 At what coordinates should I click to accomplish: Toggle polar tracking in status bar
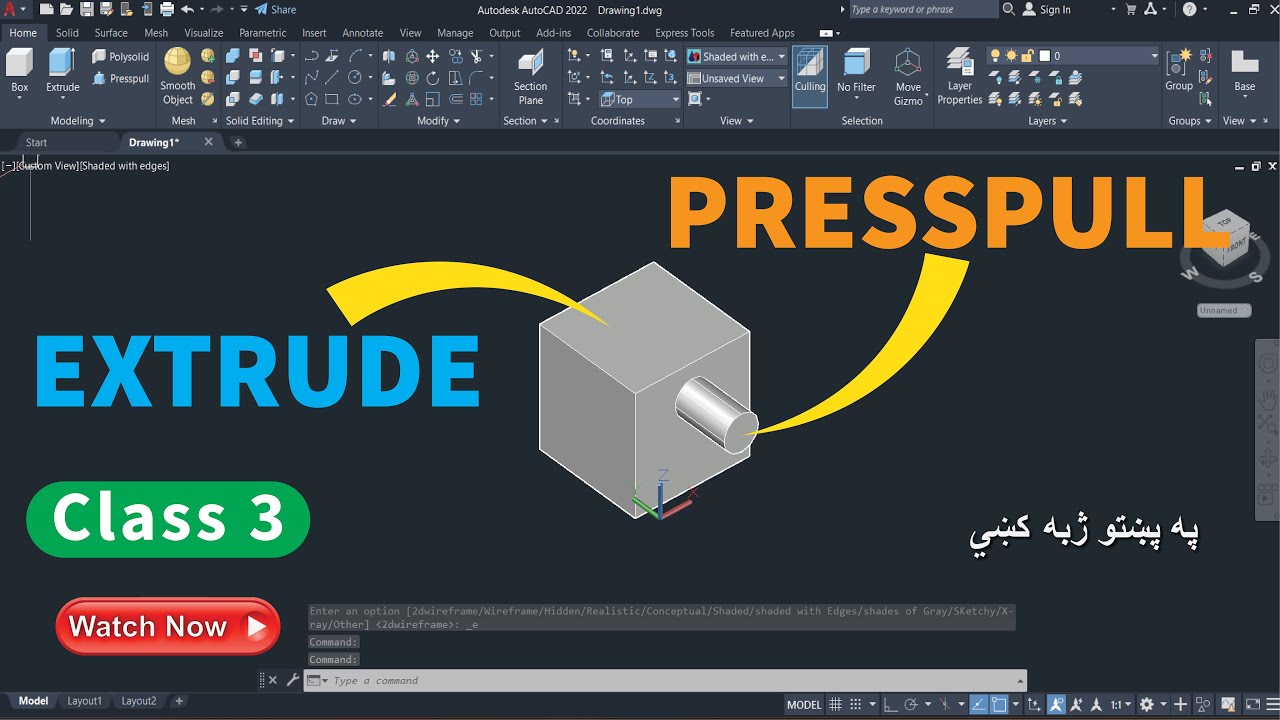pyautogui.click(x=912, y=704)
